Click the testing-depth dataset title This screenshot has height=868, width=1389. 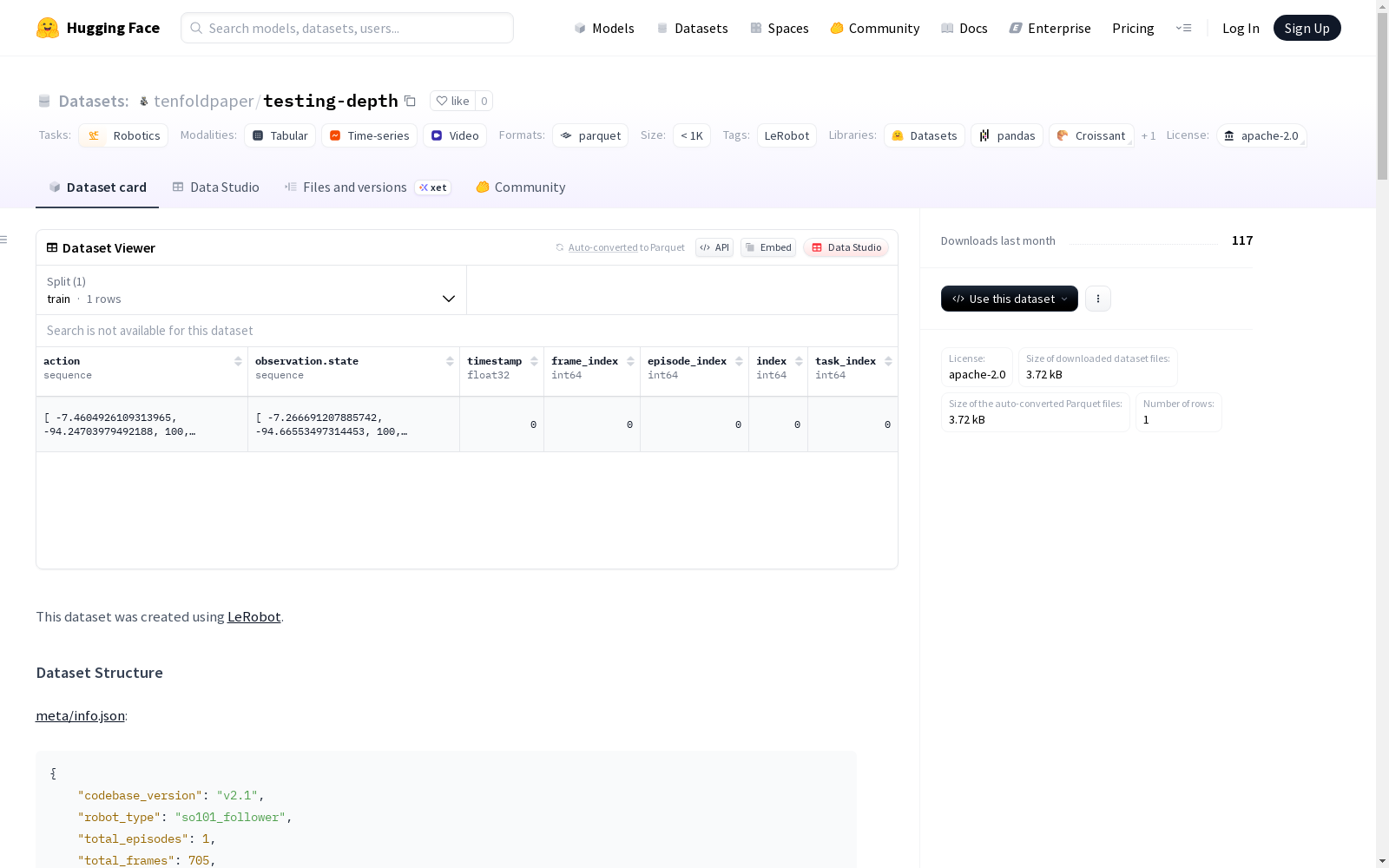[331, 101]
